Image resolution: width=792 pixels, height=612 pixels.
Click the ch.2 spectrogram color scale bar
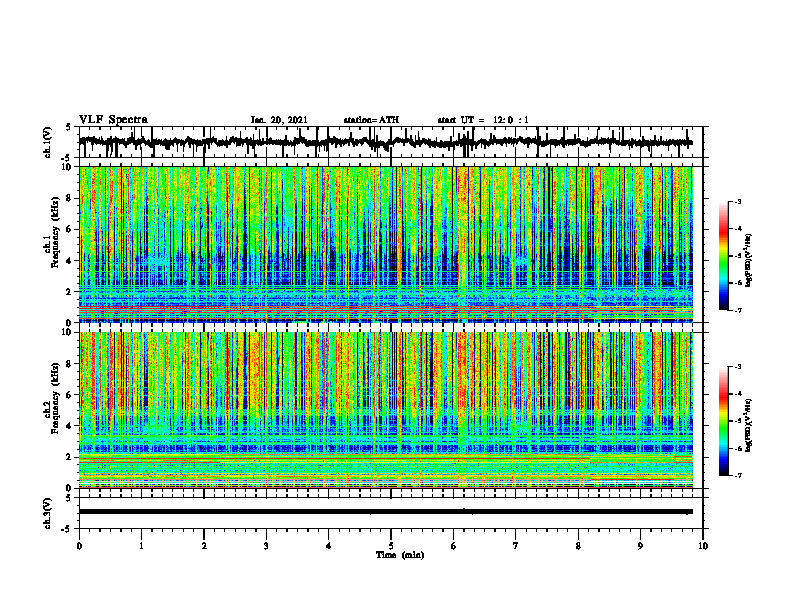723,421
